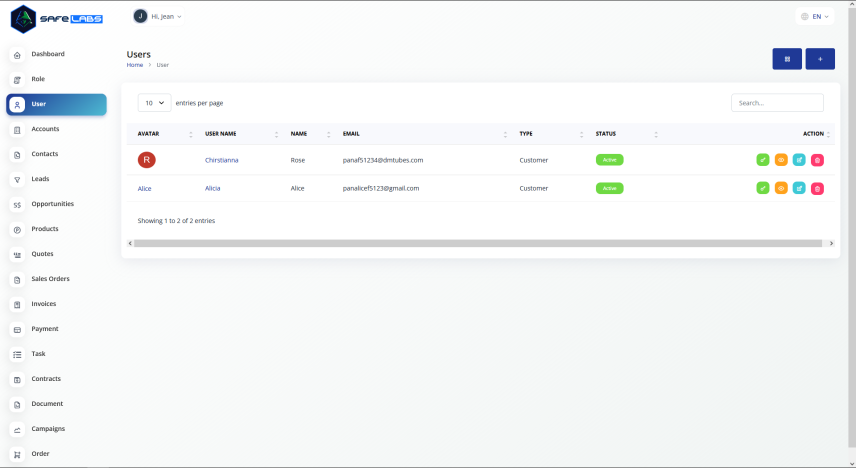
Task: Select User menu item in sidebar
Action: click(56, 104)
